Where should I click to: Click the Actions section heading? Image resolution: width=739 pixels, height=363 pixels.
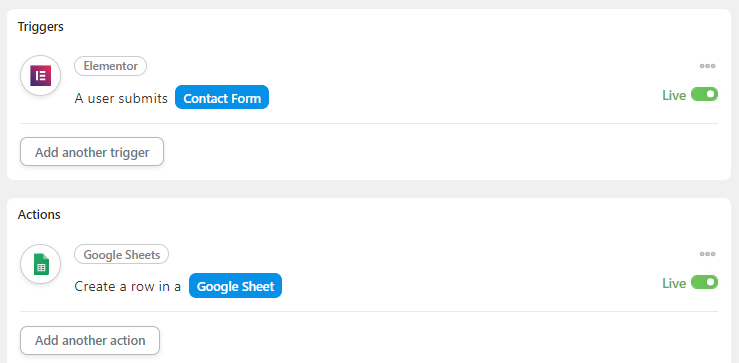[x=39, y=214]
